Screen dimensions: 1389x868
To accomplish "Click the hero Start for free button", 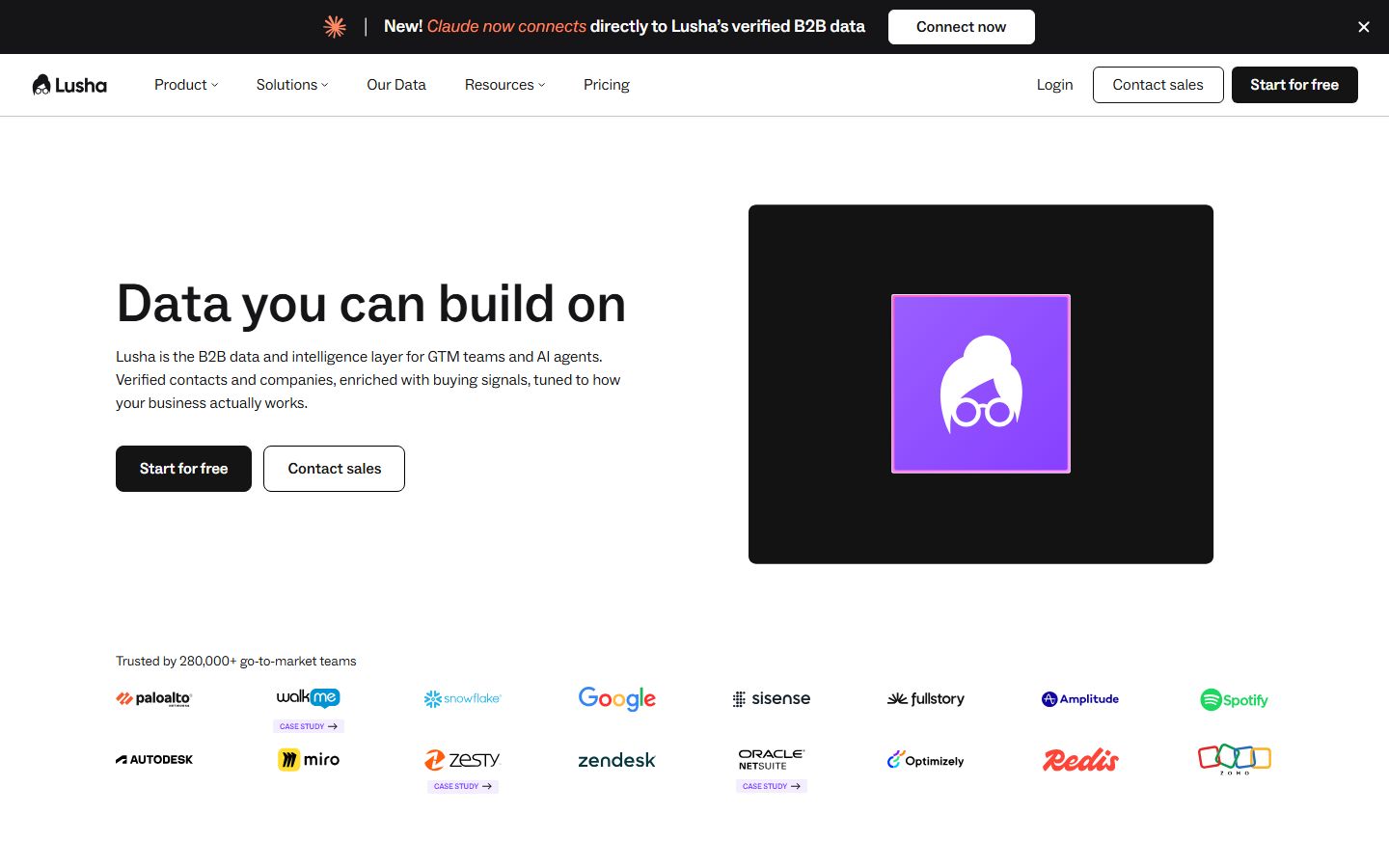I will click(183, 469).
